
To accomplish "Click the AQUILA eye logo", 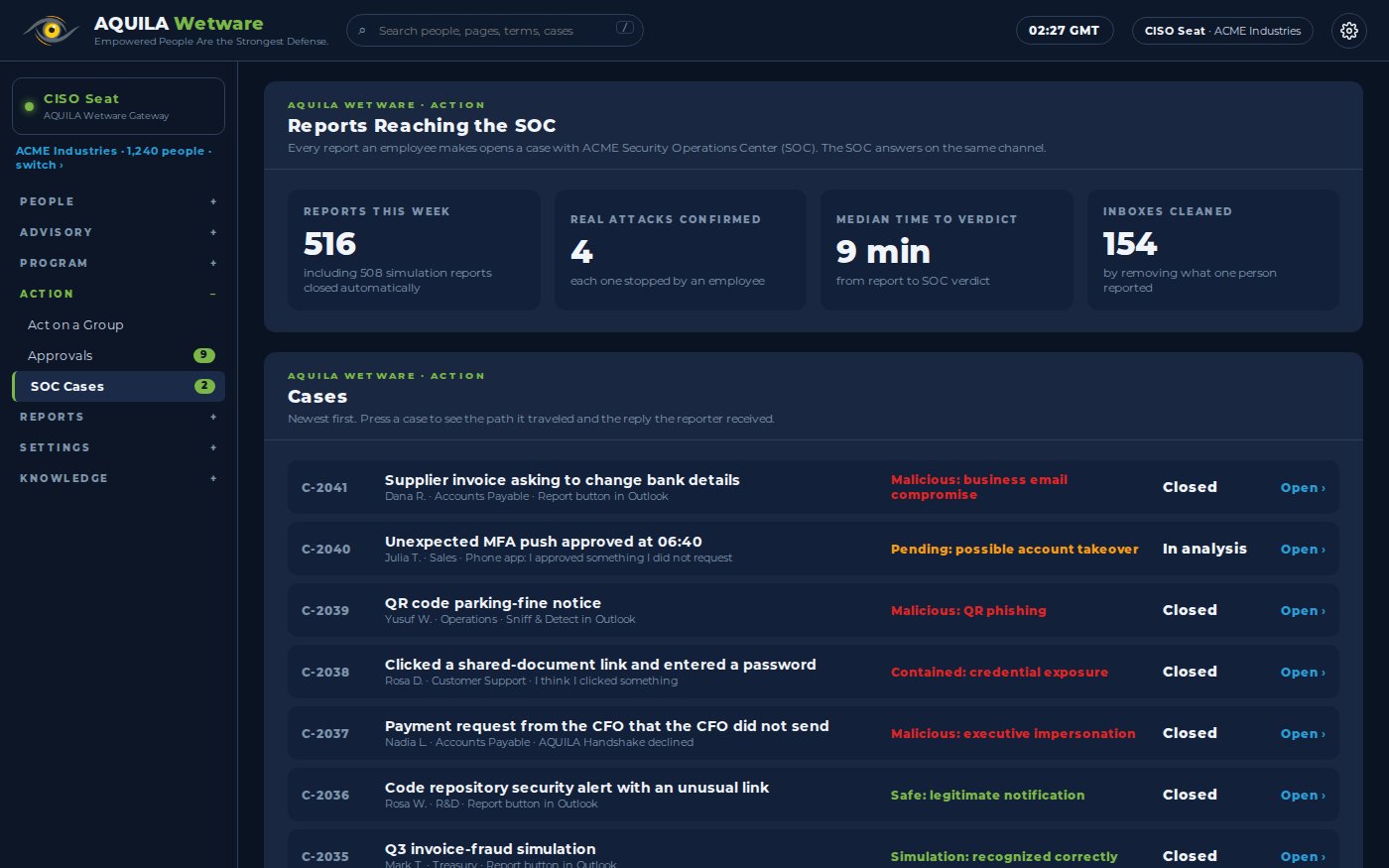I will click(x=51, y=31).
